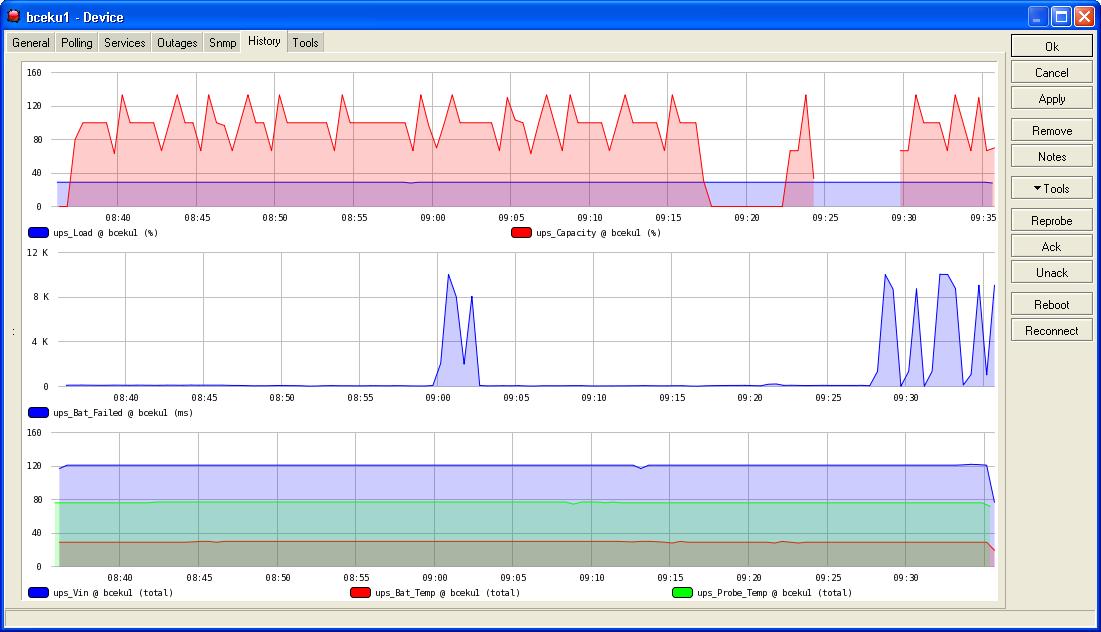
Task: Click the bceku1 - Device window title
Action: pos(74,17)
